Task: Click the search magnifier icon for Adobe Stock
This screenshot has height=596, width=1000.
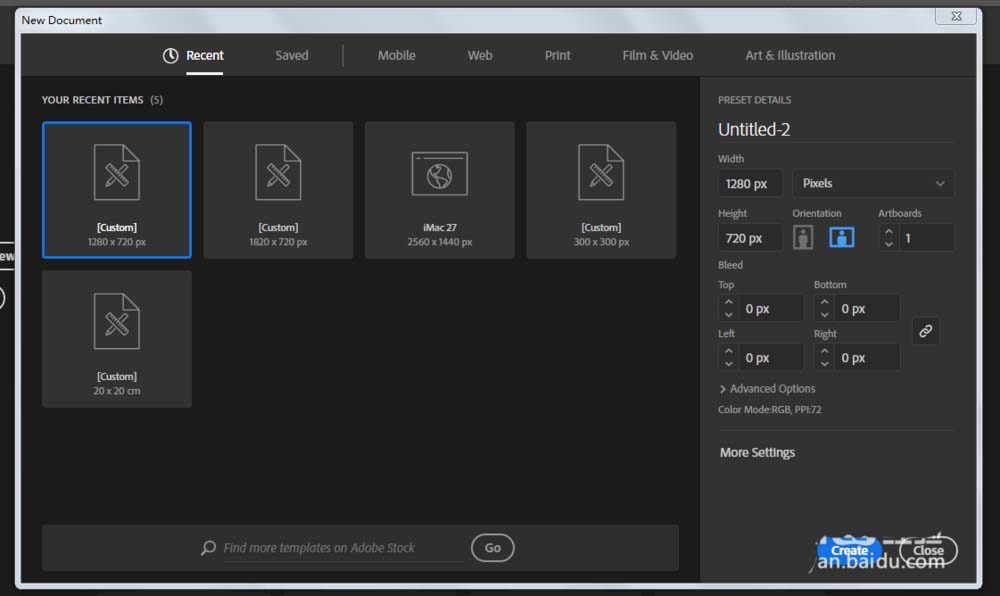Action: point(208,548)
